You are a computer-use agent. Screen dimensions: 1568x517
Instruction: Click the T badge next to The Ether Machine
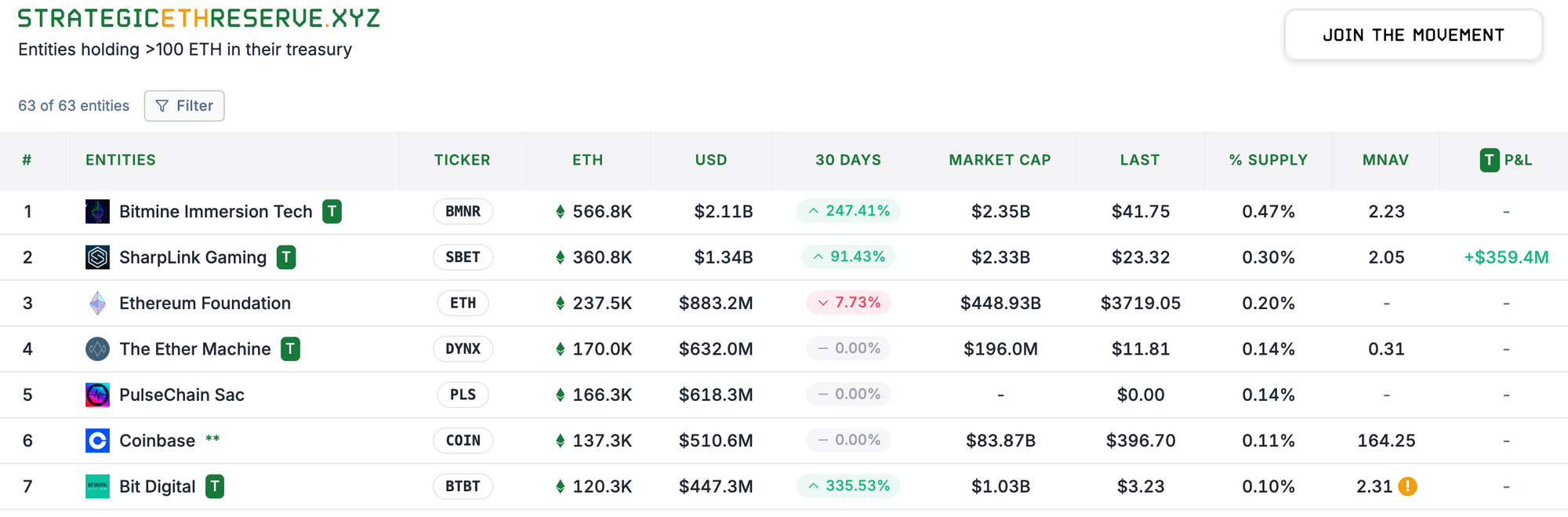(290, 348)
